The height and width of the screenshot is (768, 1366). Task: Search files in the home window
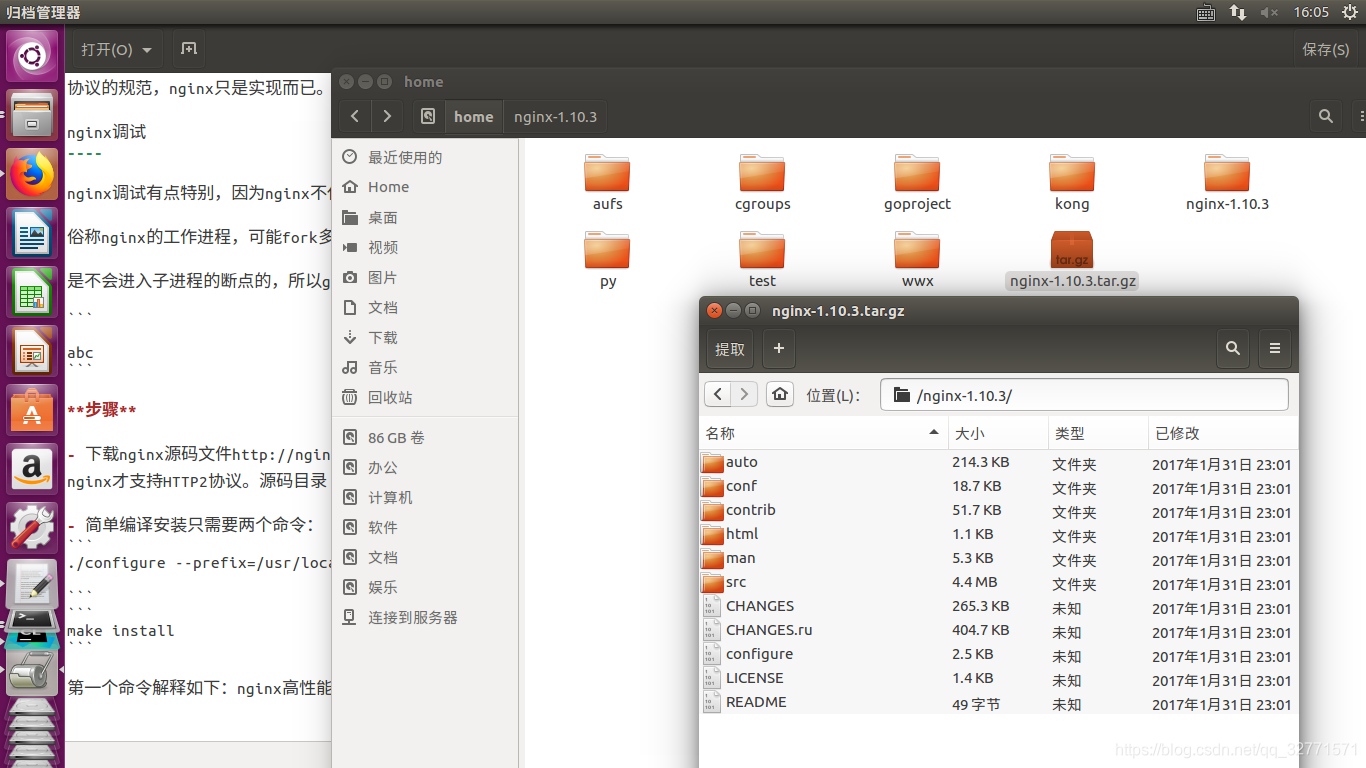1326,116
